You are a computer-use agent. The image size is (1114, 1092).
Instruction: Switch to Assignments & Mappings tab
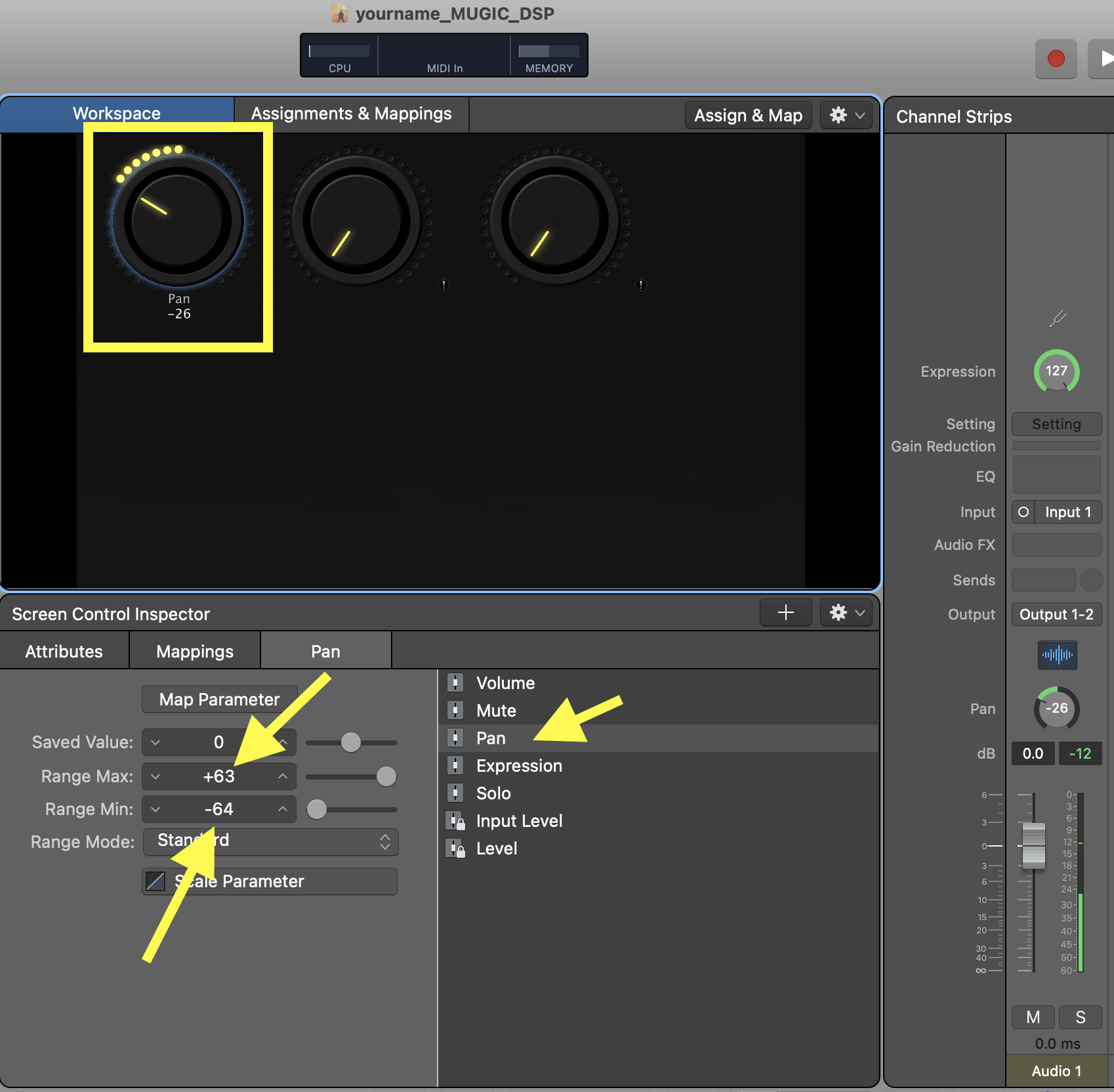point(351,114)
